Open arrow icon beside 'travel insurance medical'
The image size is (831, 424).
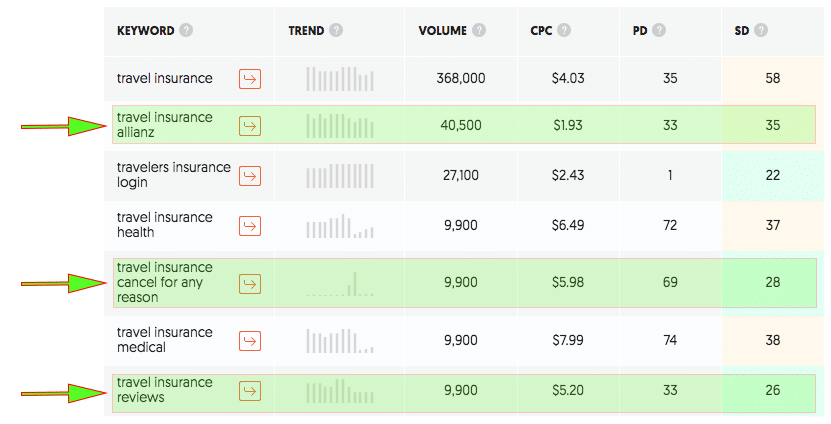pos(250,341)
